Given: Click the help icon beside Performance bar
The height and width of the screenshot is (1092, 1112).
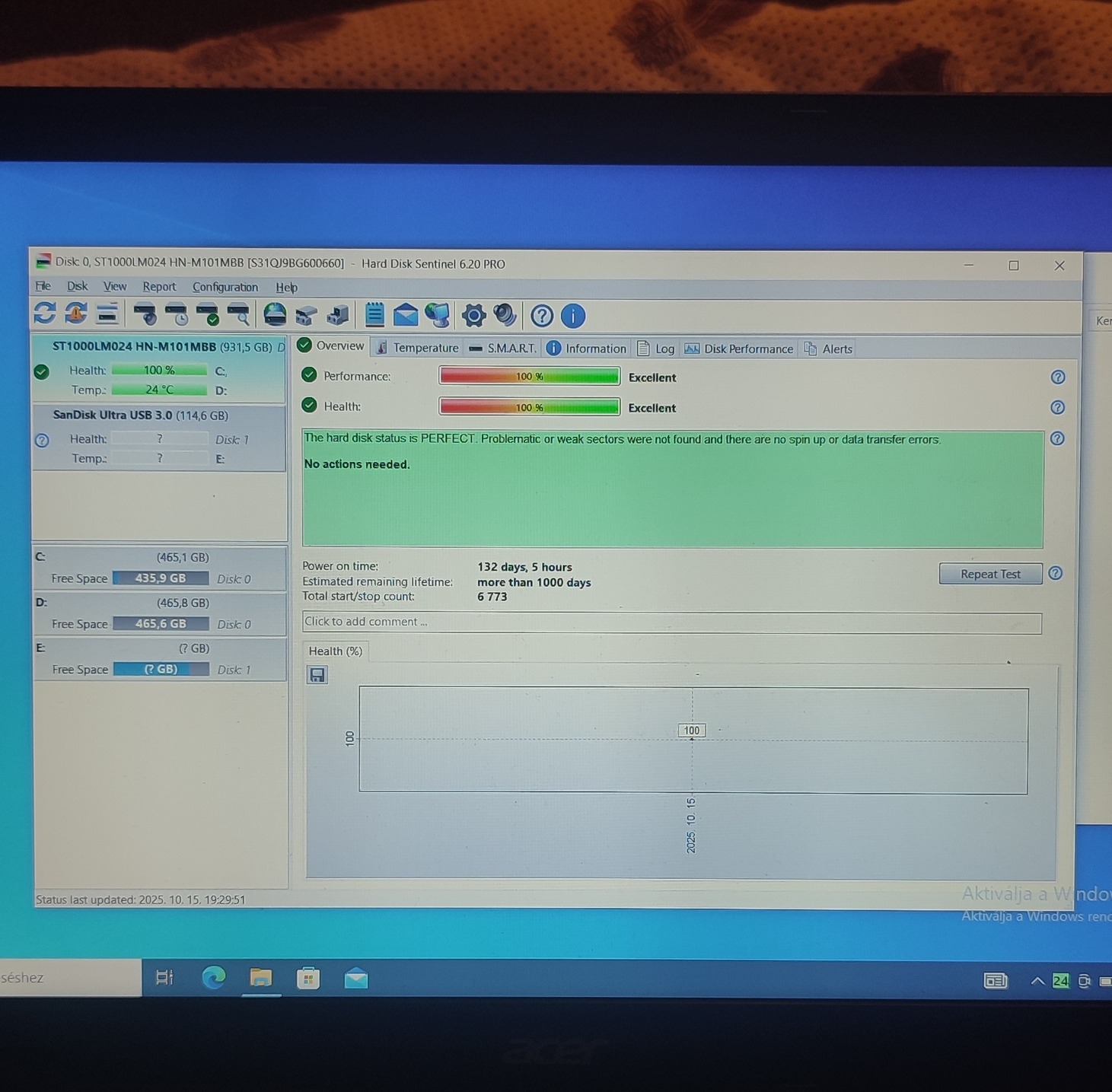Looking at the screenshot, I should pyautogui.click(x=1058, y=377).
